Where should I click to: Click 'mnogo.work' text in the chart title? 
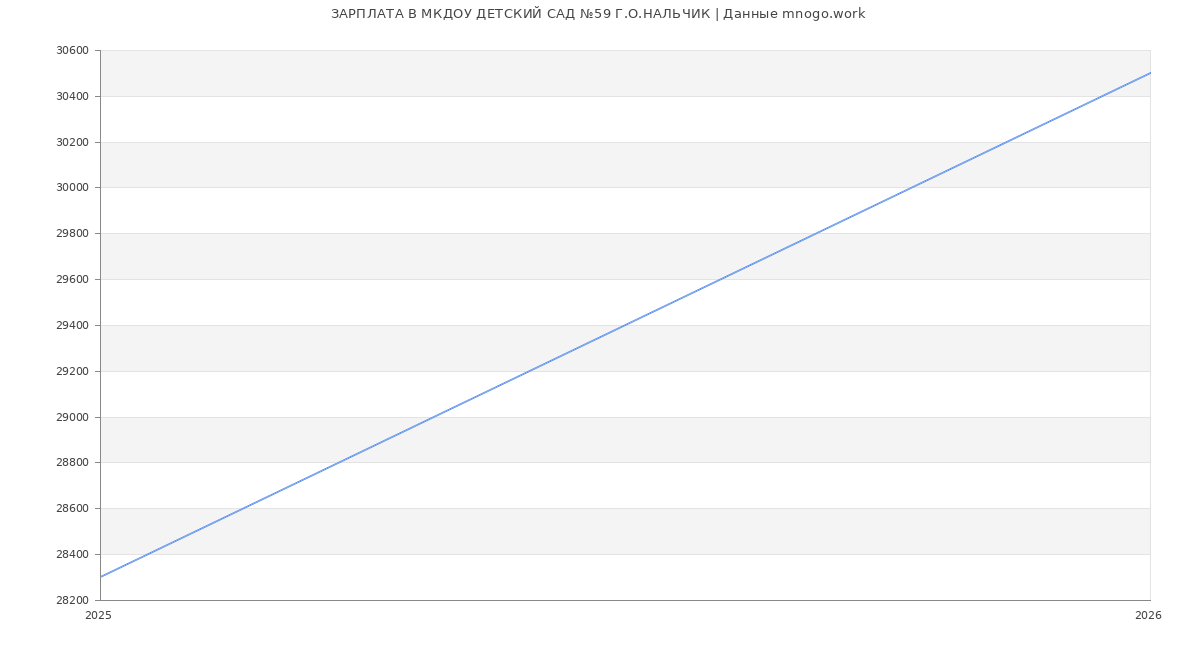(823, 14)
